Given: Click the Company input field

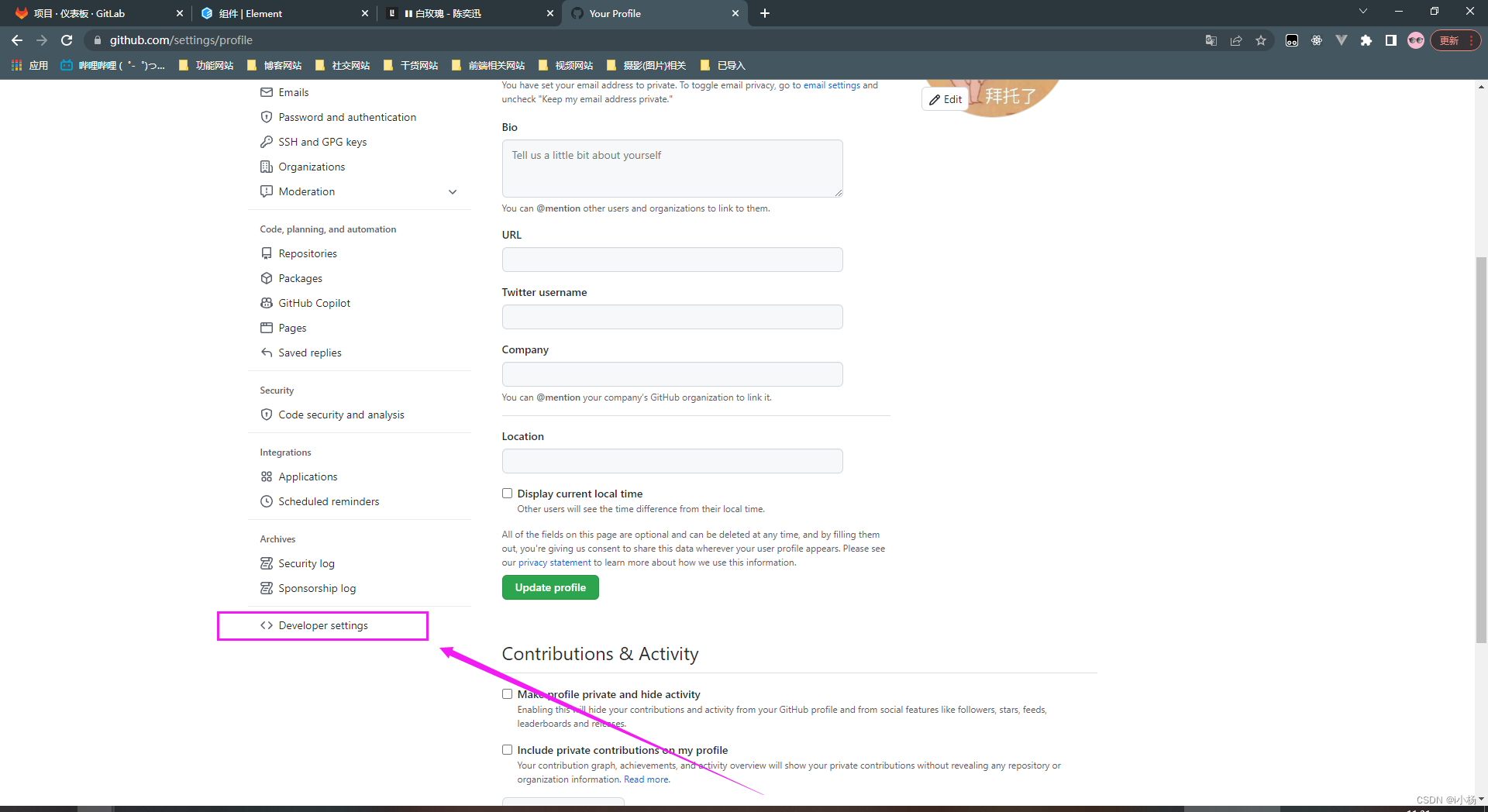Looking at the screenshot, I should click(x=672, y=374).
